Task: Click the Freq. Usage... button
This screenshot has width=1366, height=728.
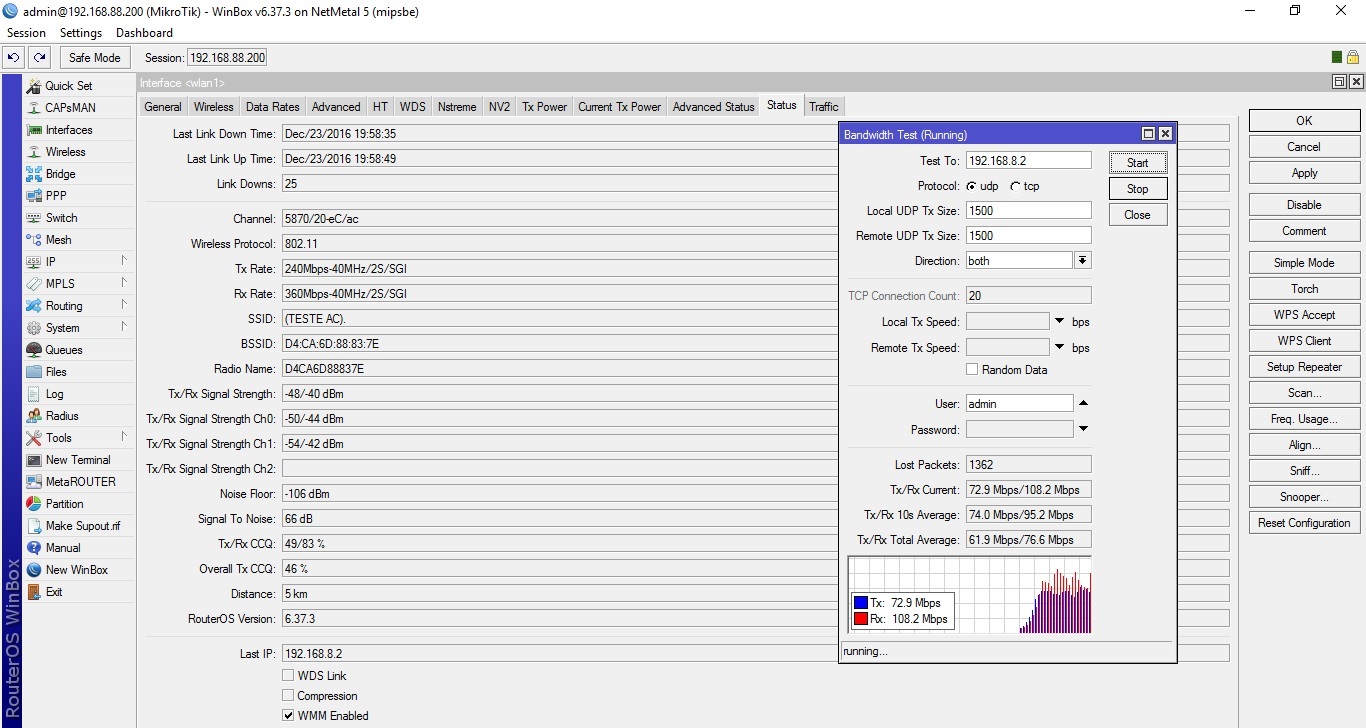Action: (1303, 419)
